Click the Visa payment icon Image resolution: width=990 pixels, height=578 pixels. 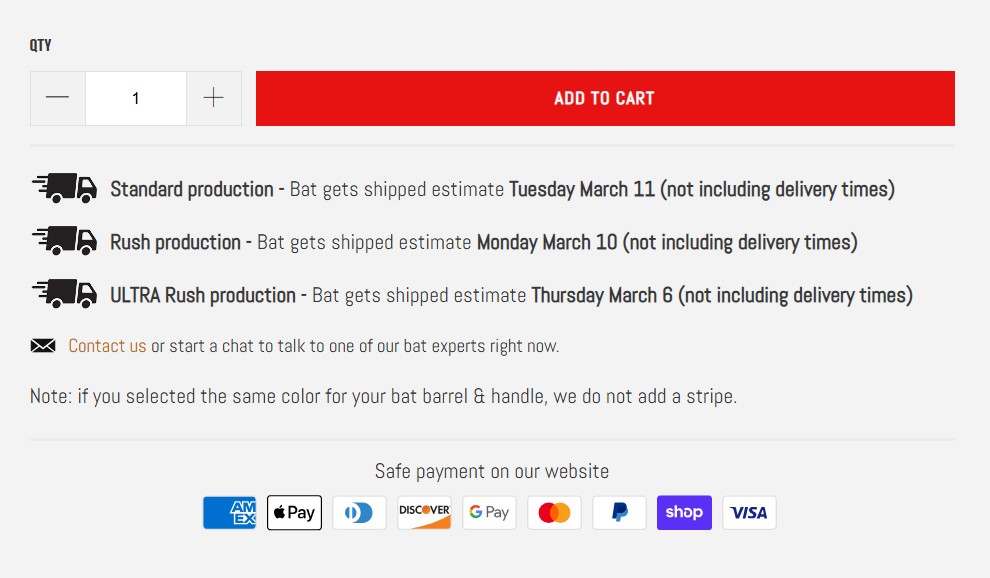click(749, 512)
